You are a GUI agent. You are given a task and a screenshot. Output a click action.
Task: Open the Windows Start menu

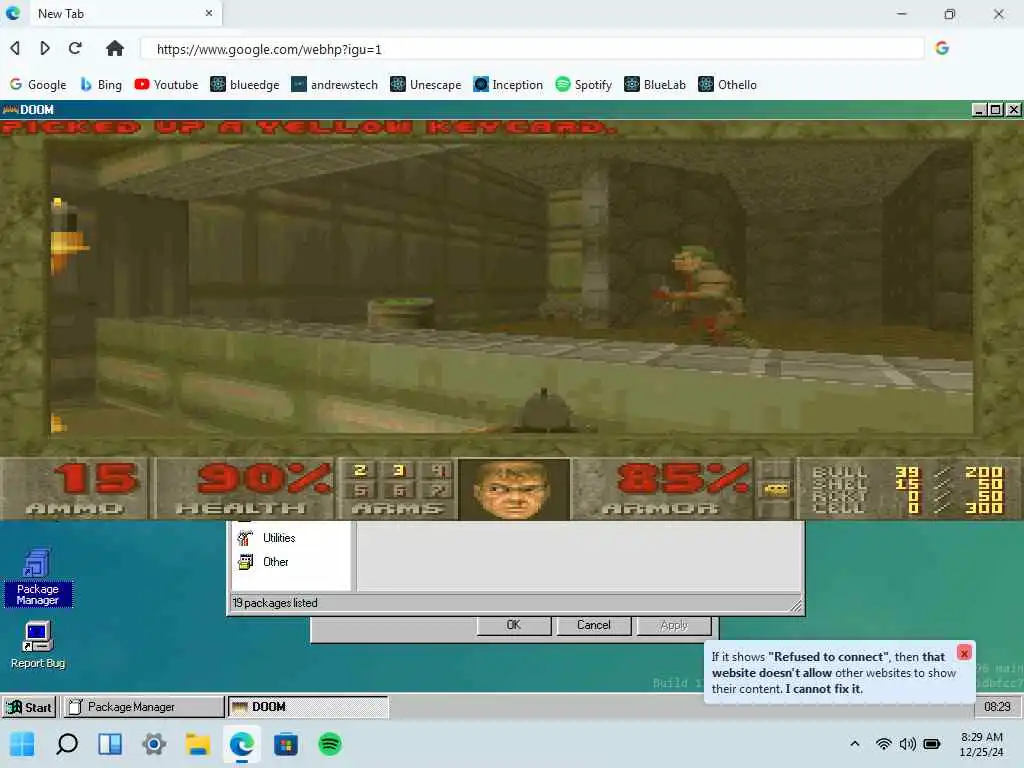pyautogui.click(x=22, y=744)
